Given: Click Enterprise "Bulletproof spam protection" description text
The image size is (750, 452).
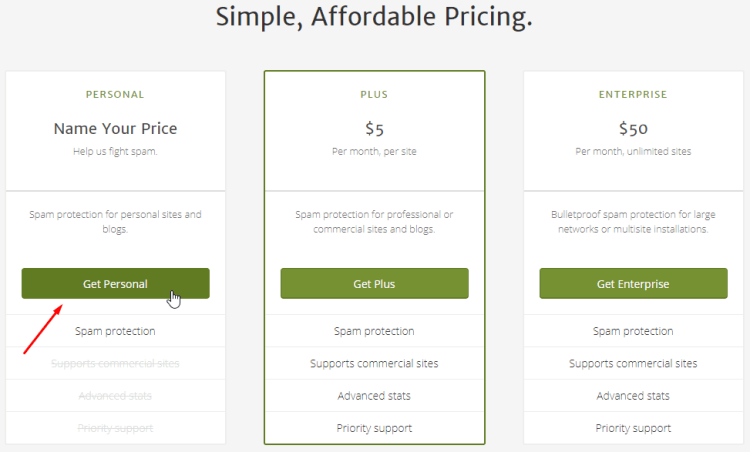Looking at the screenshot, I should pos(633,221).
